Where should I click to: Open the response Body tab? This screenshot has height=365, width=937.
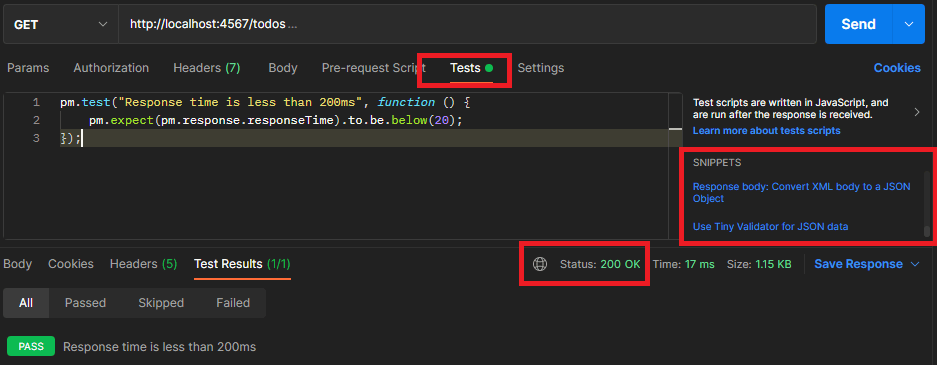pos(17,264)
